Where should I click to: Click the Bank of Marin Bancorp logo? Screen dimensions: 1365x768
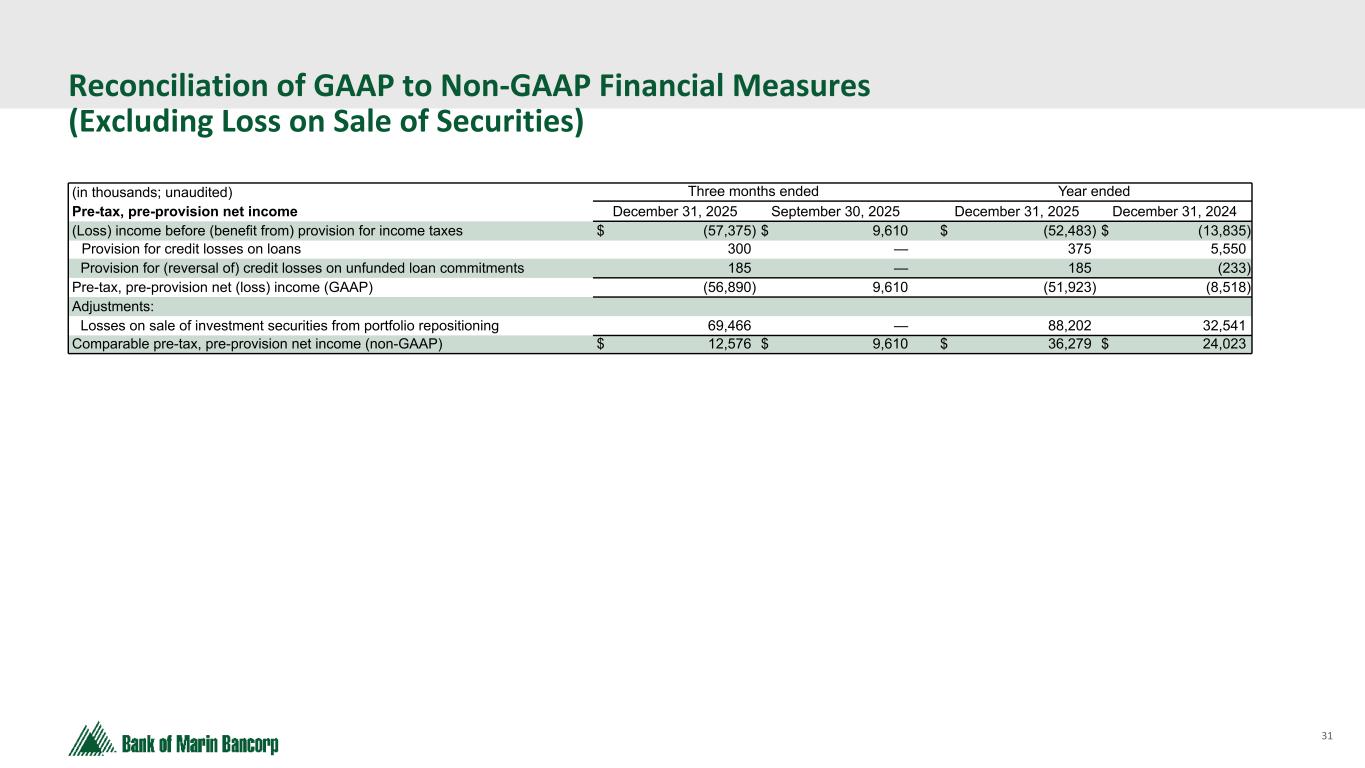coord(174,741)
